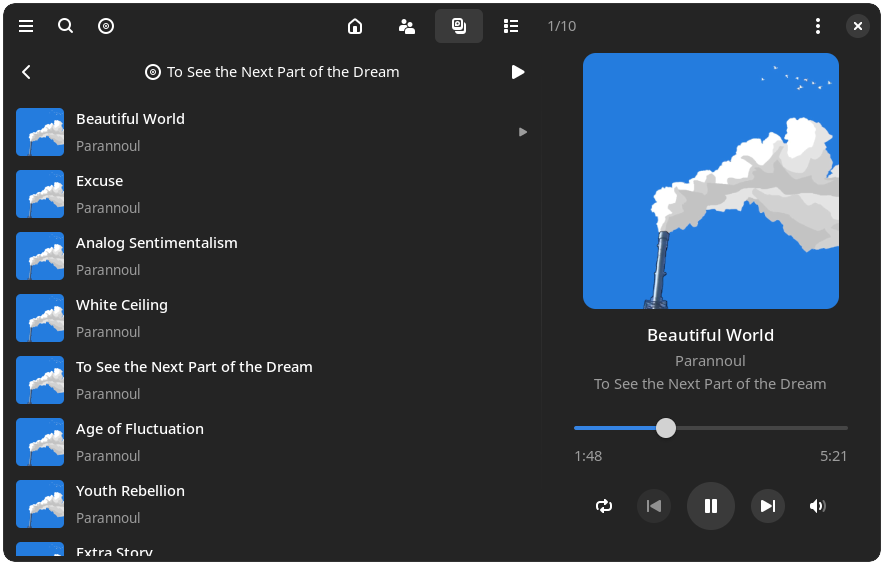The width and height of the screenshot is (884, 566).
Task: Skip to the next track
Action: tap(768, 506)
